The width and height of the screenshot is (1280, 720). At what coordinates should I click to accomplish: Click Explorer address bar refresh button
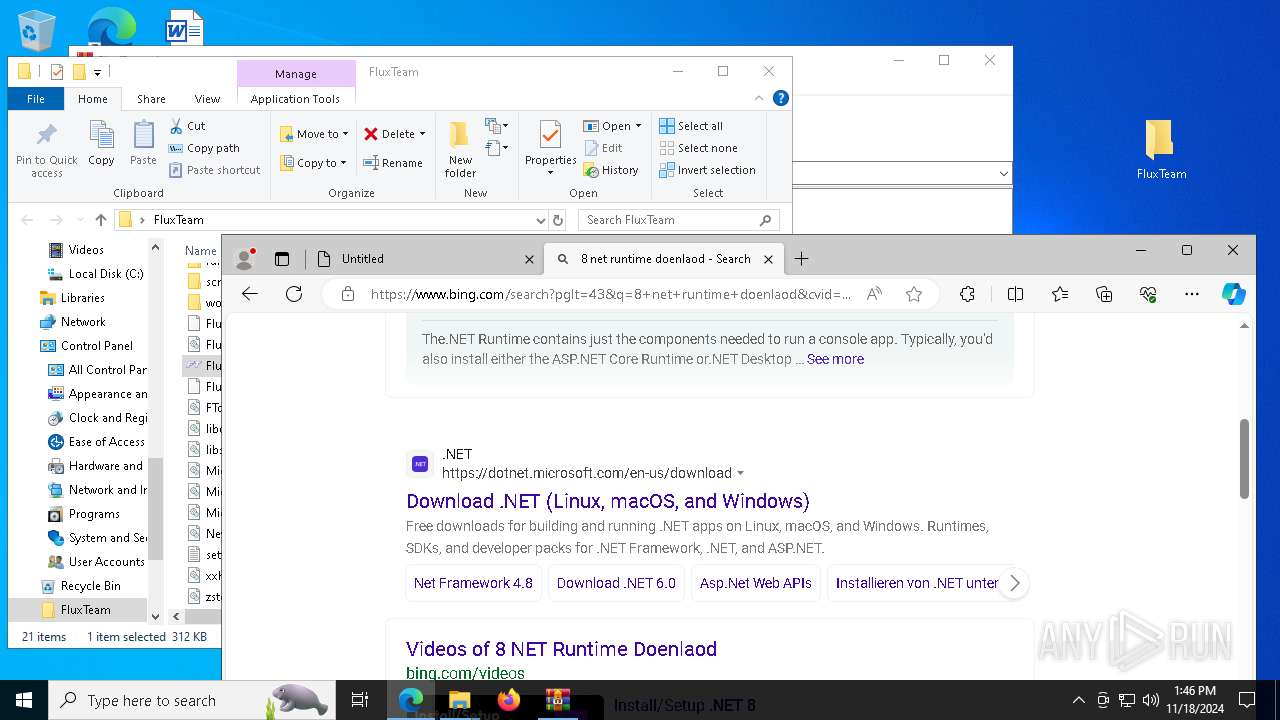click(558, 220)
